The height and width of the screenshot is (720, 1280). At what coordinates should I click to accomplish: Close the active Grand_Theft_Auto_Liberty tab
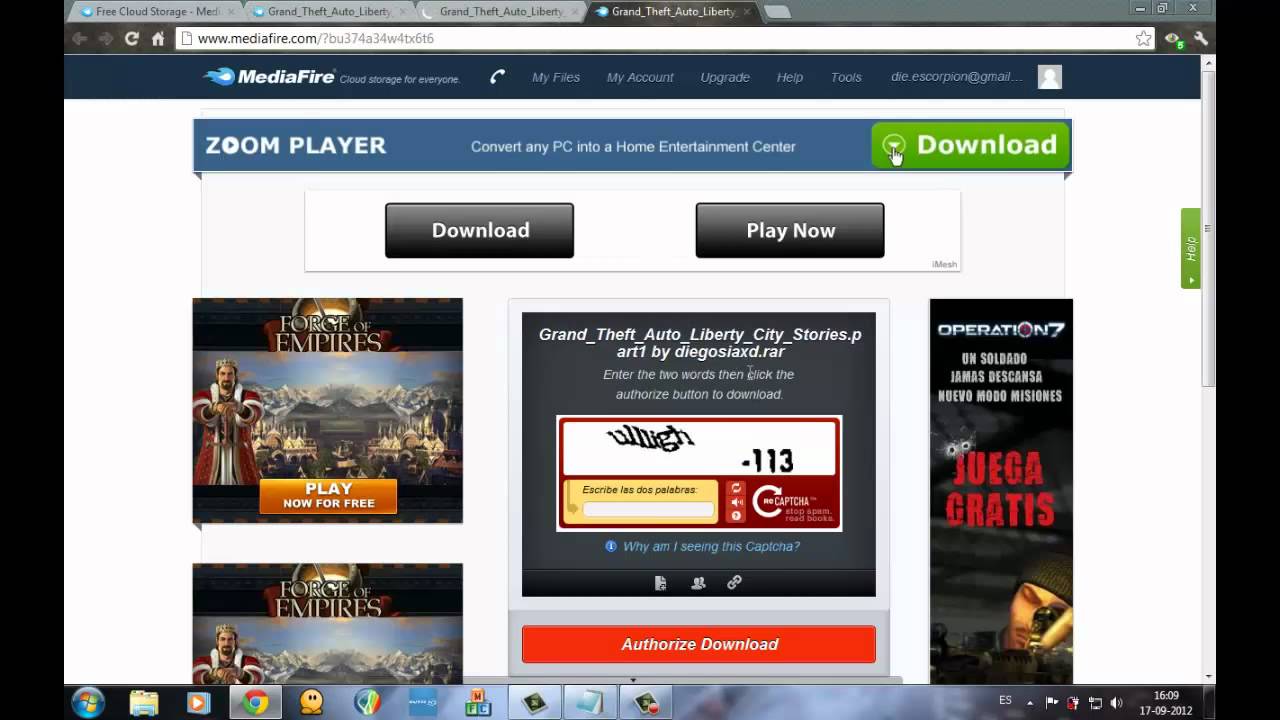[x=746, y=12]
